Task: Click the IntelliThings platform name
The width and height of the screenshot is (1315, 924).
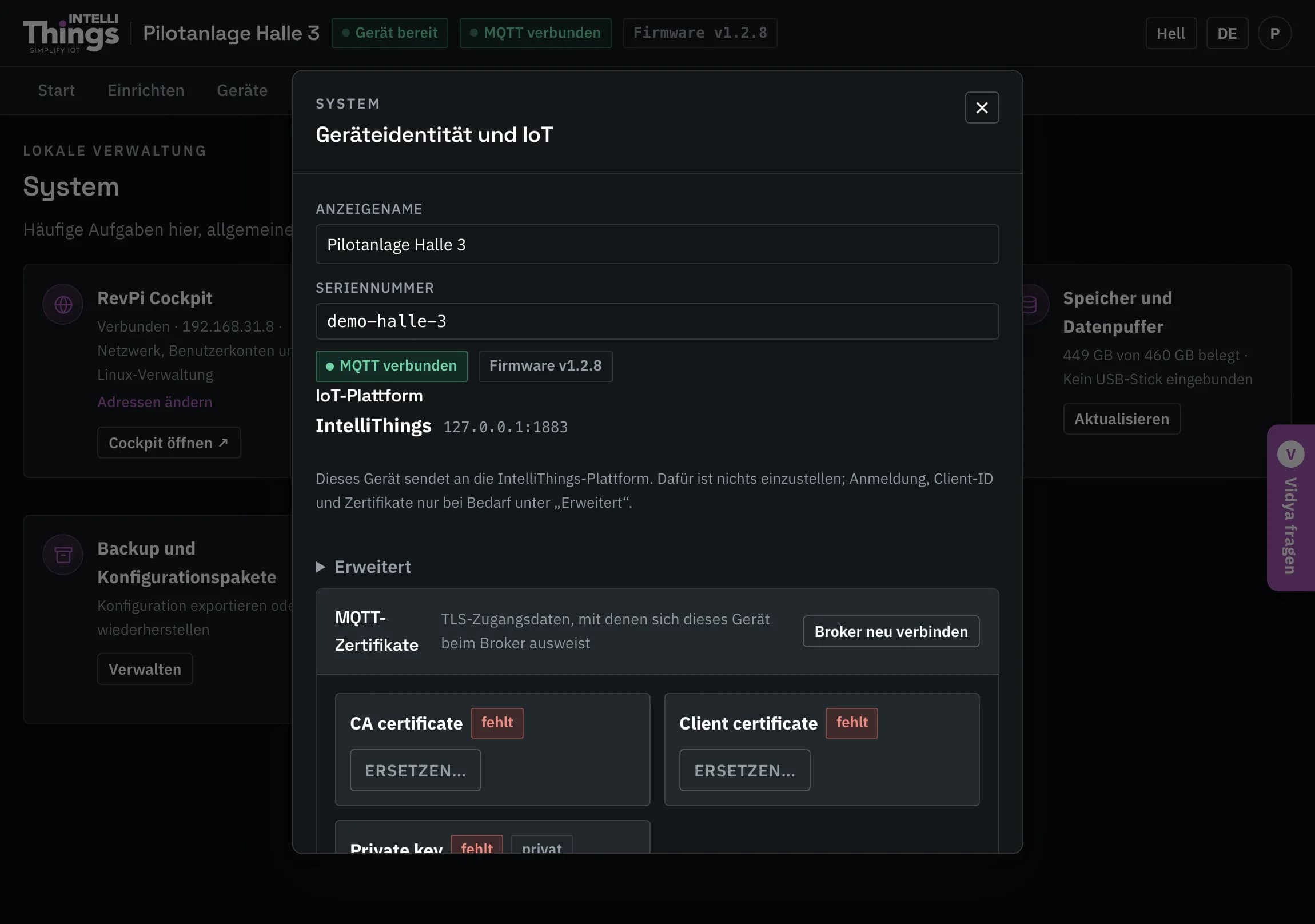Action: (x=373, y=425)
